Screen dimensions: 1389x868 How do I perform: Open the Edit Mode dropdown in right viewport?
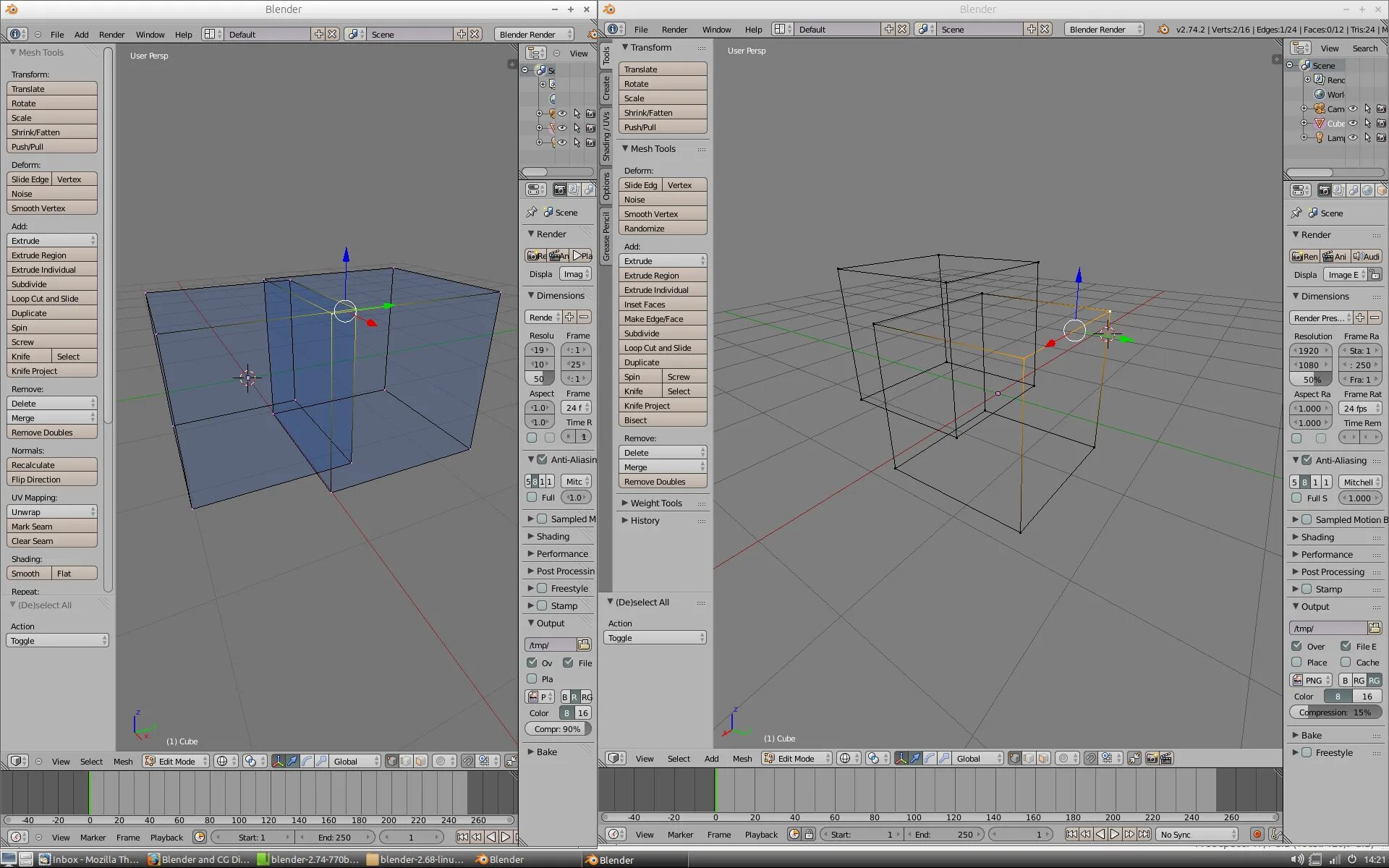796,759
